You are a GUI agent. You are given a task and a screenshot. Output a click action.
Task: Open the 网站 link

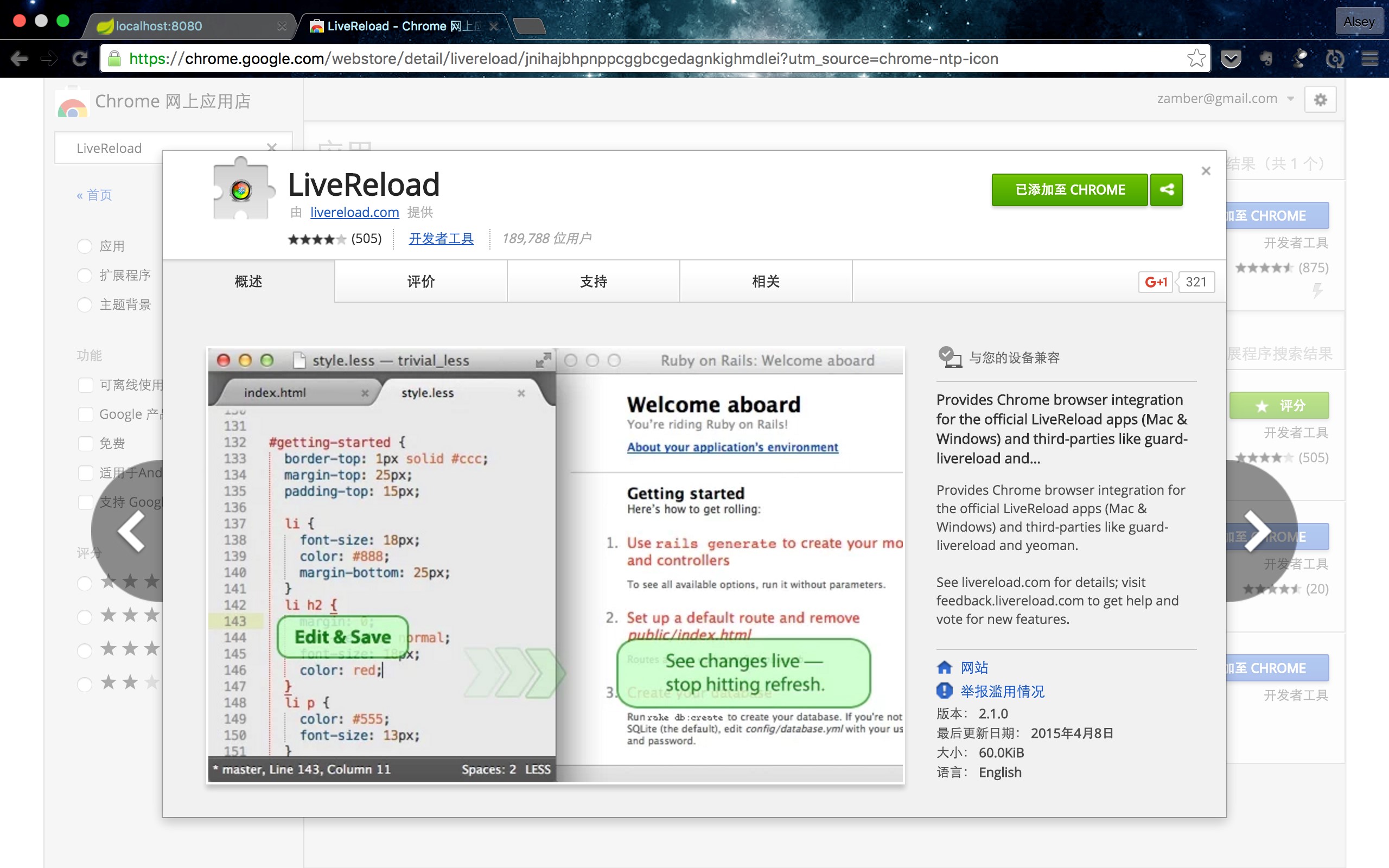[x=974, y=667]
